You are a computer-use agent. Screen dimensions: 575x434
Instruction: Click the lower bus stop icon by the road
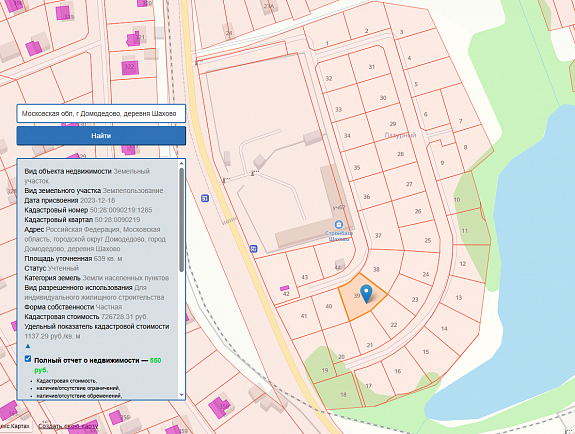[x=253, y=249]
